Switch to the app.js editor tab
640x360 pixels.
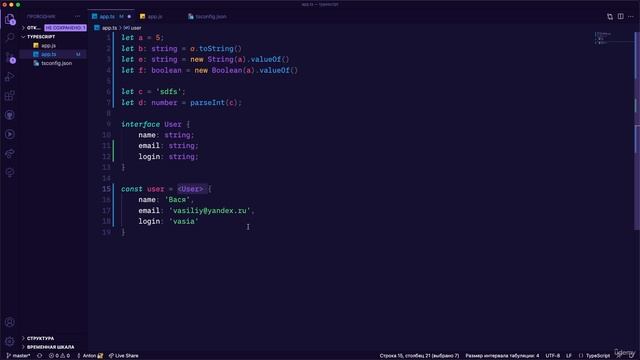[x=154, y=17]
